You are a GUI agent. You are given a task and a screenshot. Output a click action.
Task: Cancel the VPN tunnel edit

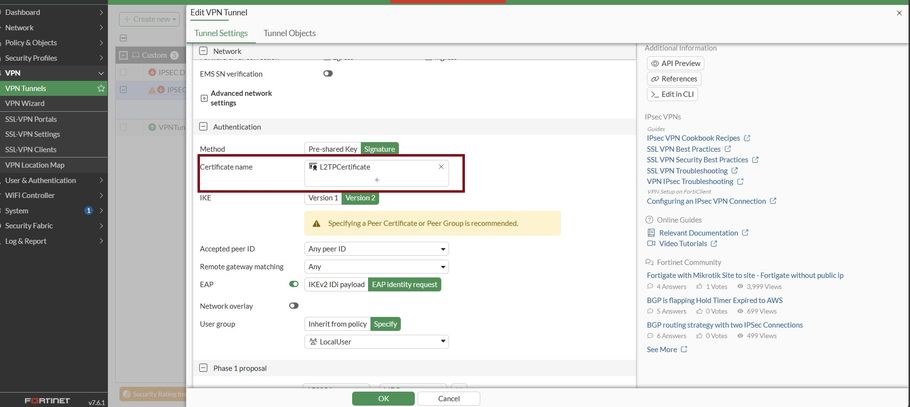coord(449,399)
